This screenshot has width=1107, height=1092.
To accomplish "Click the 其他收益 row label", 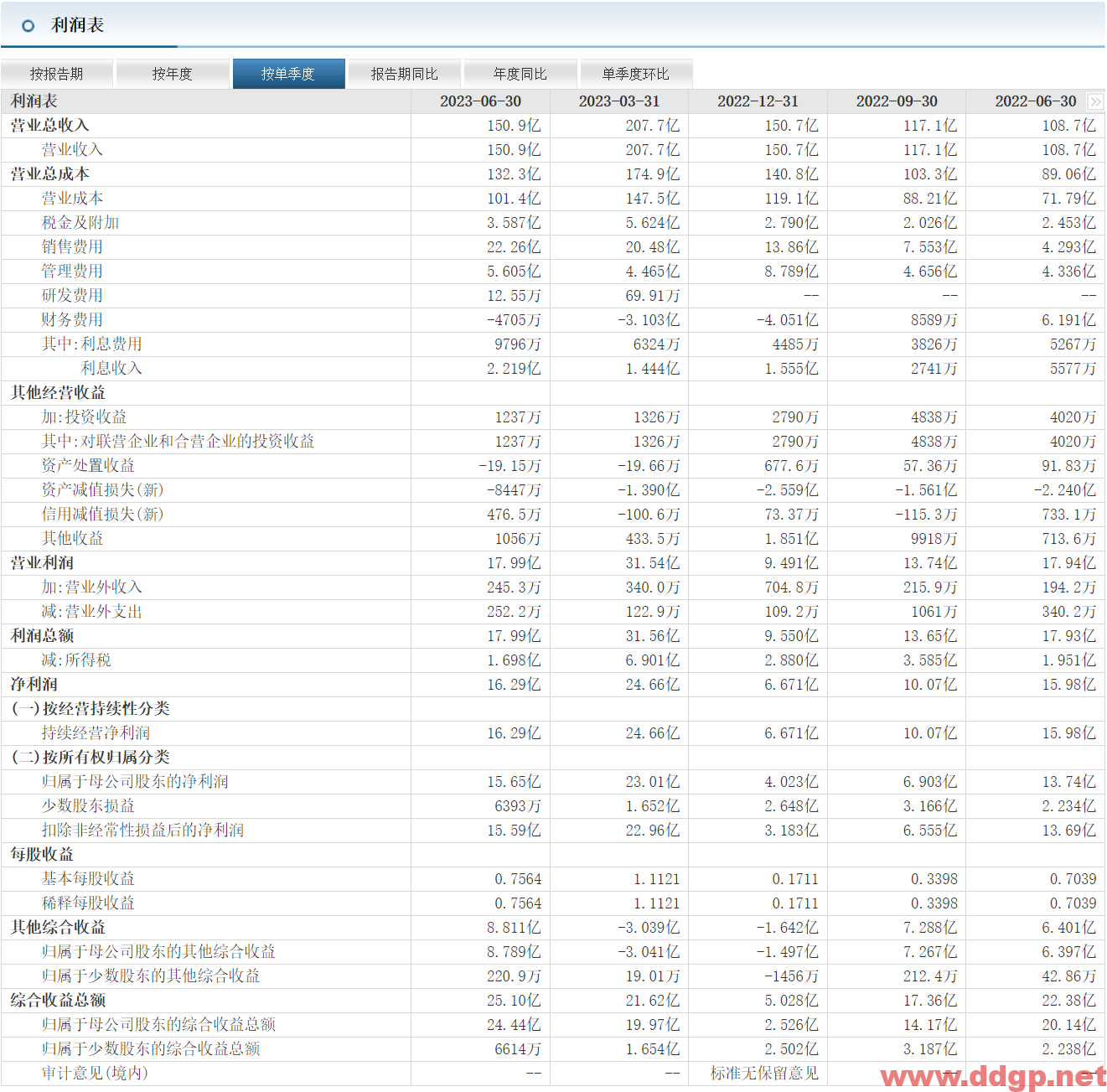I will click(72, 539).
